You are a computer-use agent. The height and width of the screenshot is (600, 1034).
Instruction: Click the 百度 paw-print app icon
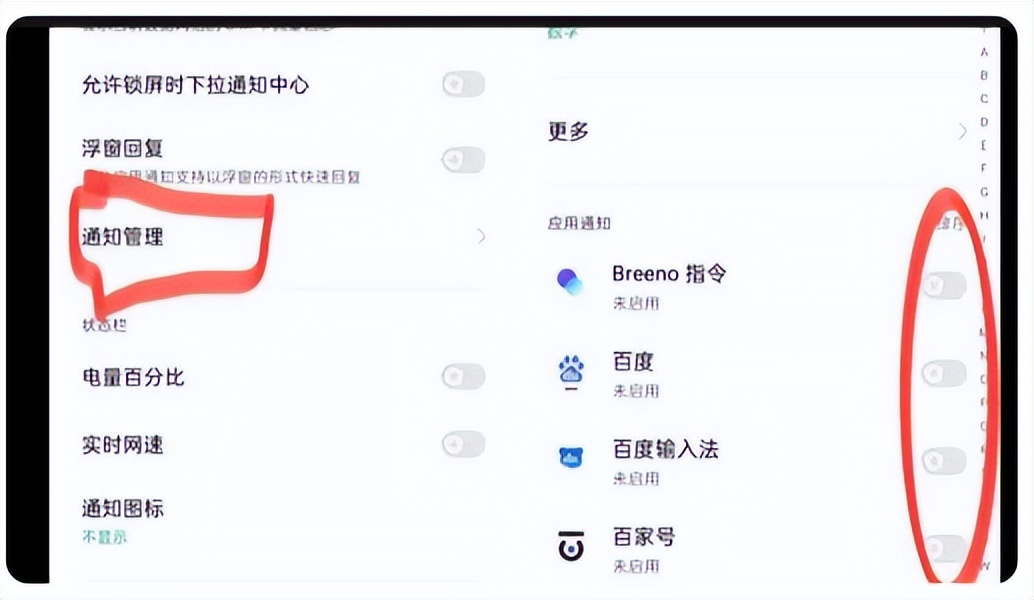coord(571,372)
